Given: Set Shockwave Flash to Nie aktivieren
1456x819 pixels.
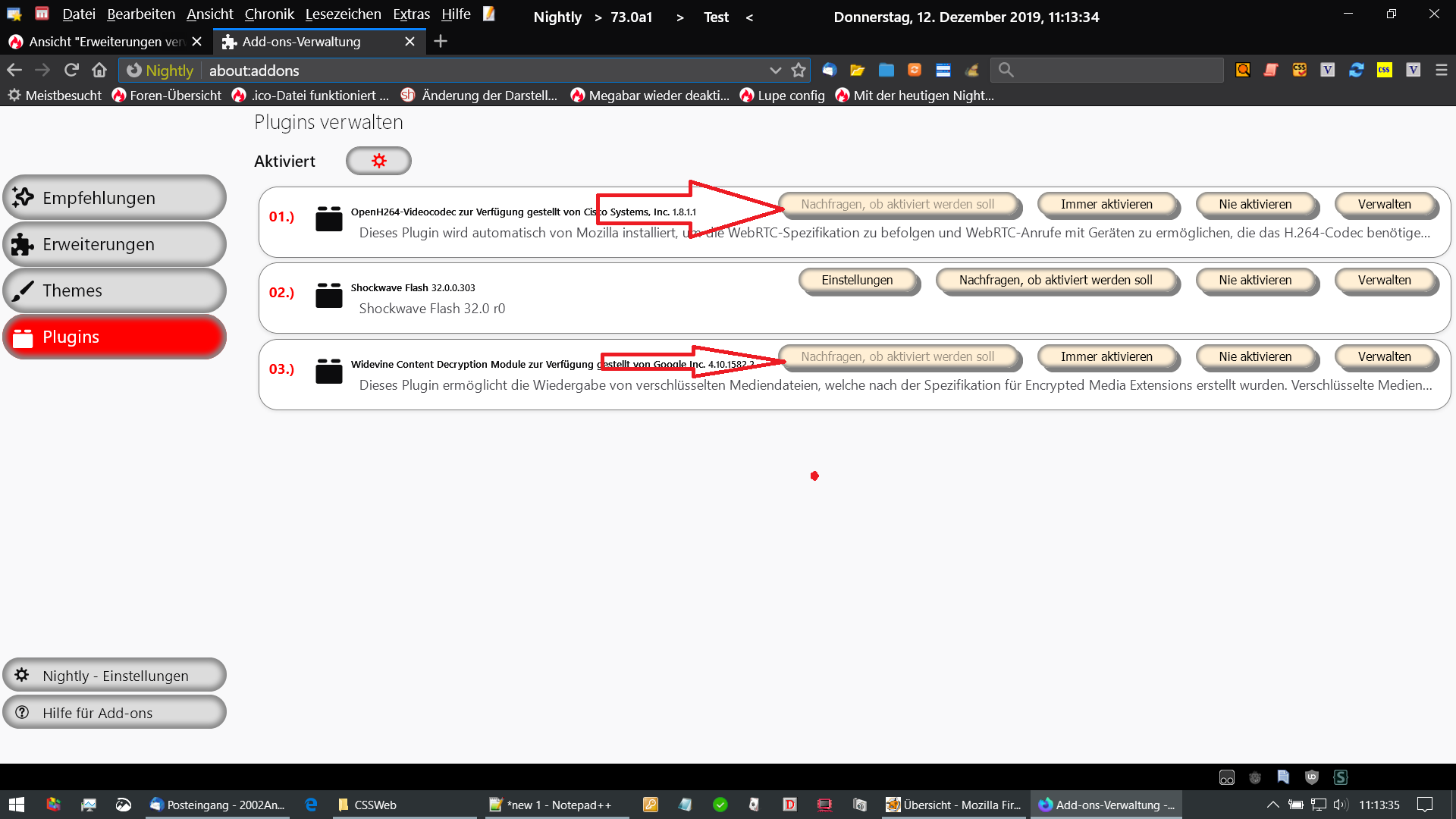Looking at the screenshot, I should coord(1255,280).
